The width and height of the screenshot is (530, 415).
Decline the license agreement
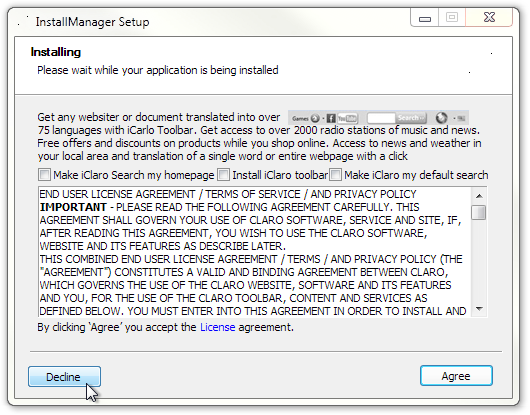64,376
